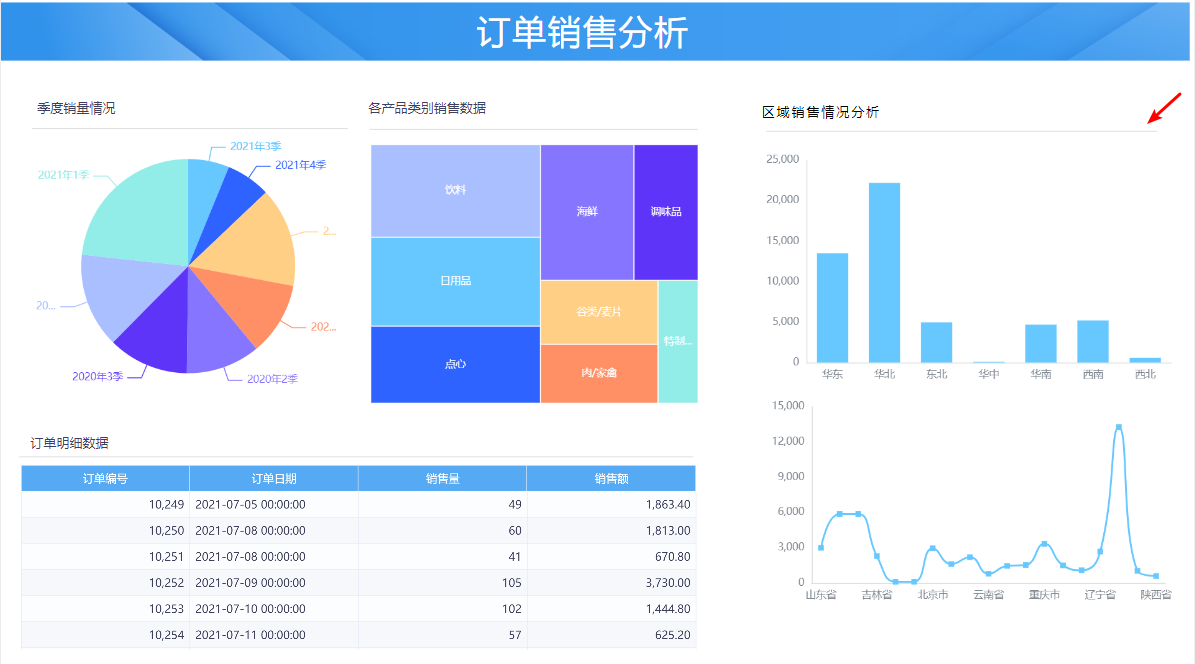Select order number cell 10,252
This screenshot has height=664, width=1195.
point(105,582)
